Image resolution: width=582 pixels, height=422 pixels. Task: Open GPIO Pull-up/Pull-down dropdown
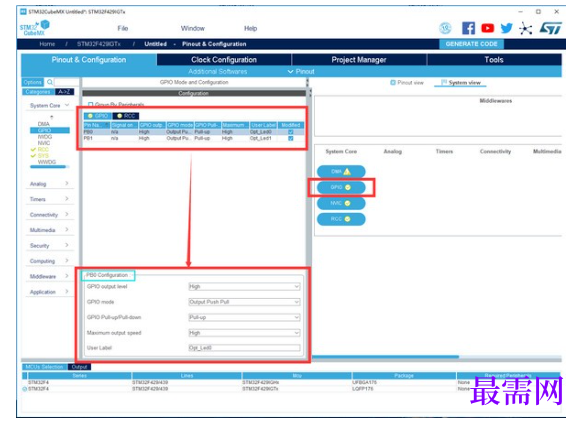pos(244,317)
